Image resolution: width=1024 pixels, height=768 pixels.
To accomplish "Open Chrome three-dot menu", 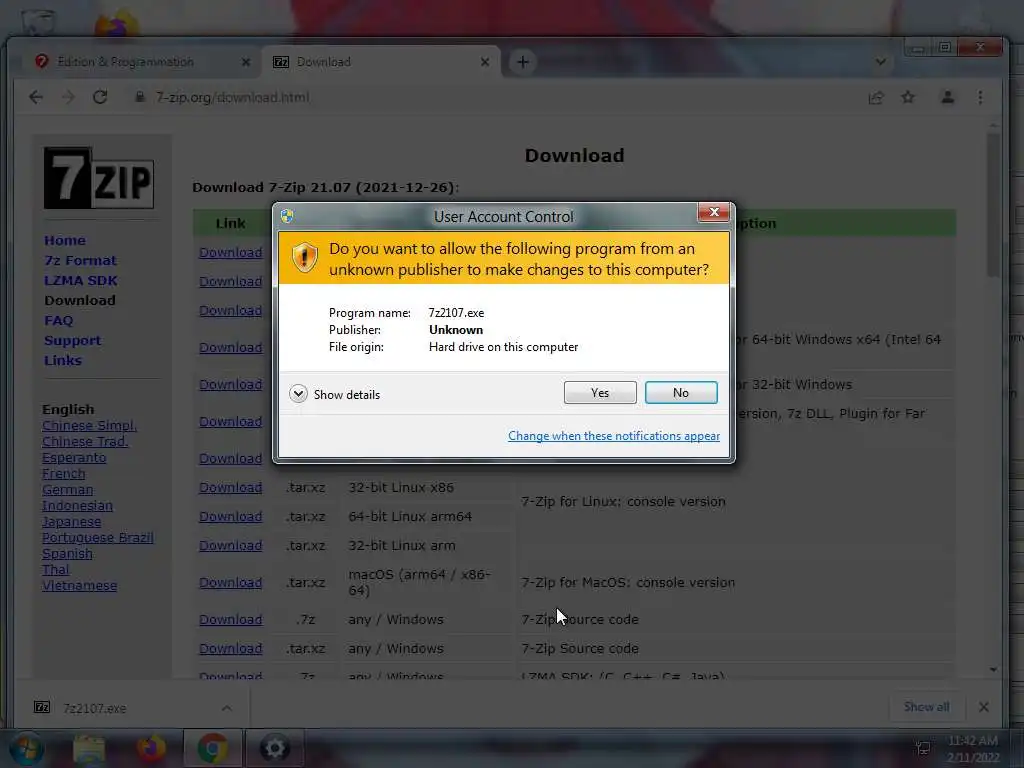I will point(980,97).
